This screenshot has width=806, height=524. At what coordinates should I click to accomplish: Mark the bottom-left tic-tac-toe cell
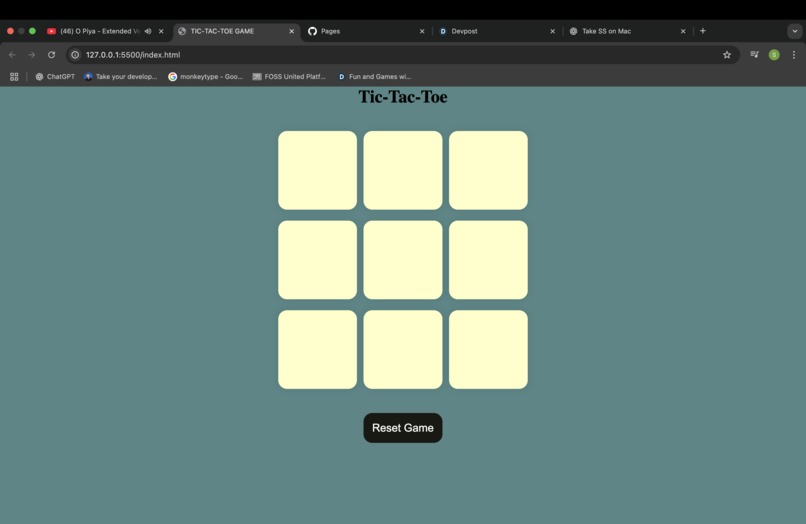click(x=317, y=349)
